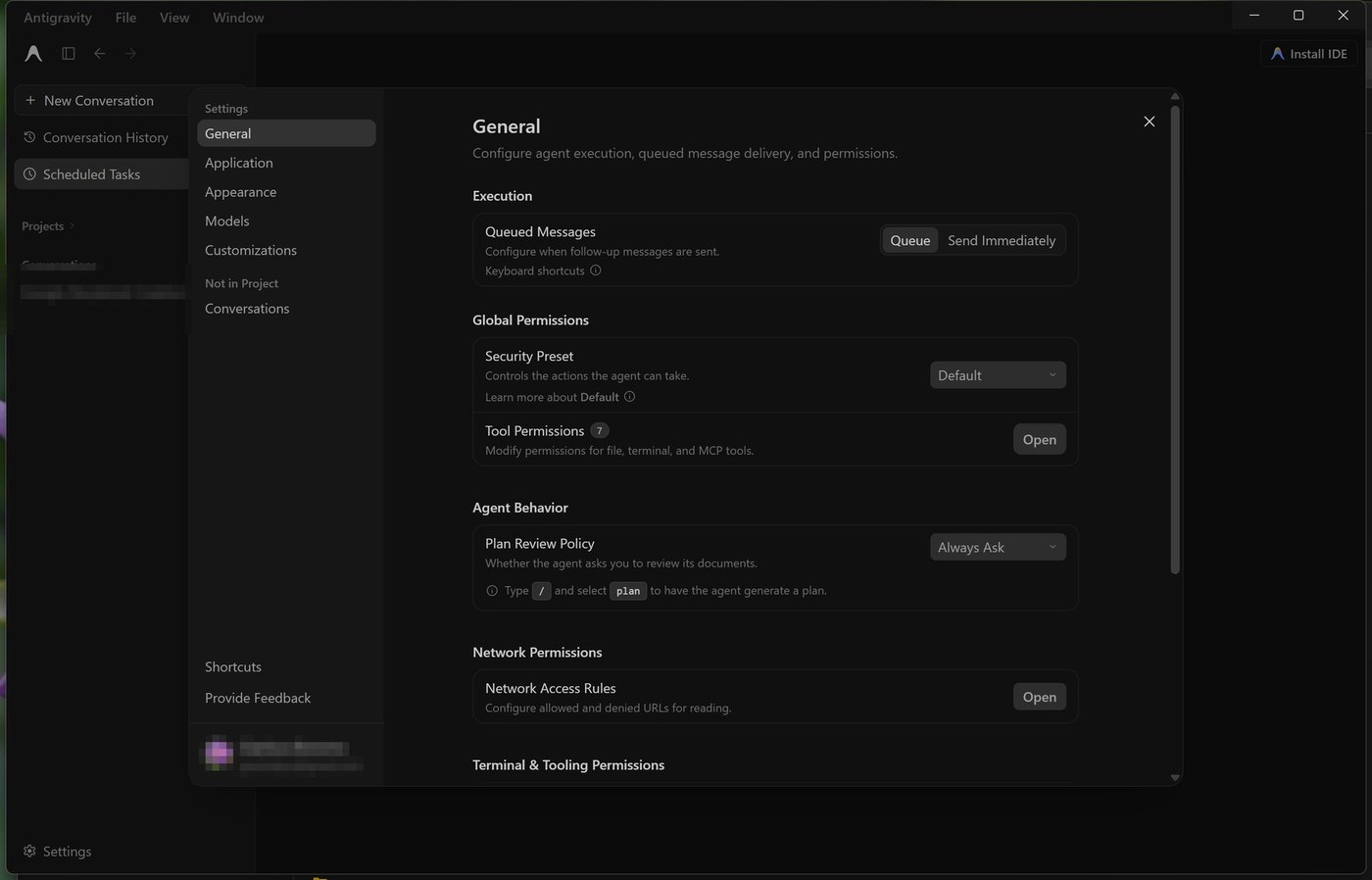The height and width of the screenshot is (880, 1372).
Task: Click the settings dialog vertical scrollbar
Action: (x=1174, y=339)
